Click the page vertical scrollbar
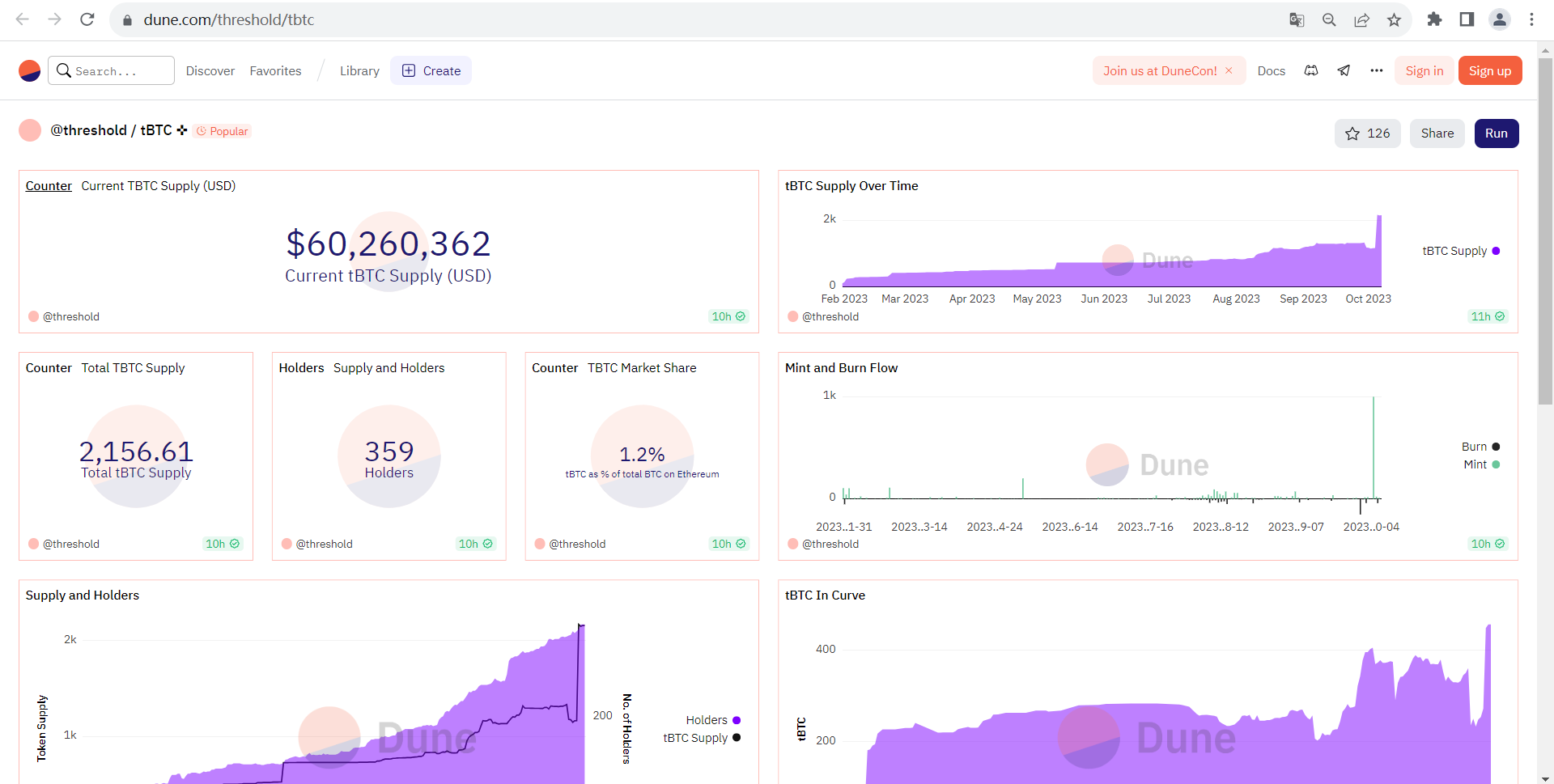This screenshot has width=1554, height=784. (1545, 231)
